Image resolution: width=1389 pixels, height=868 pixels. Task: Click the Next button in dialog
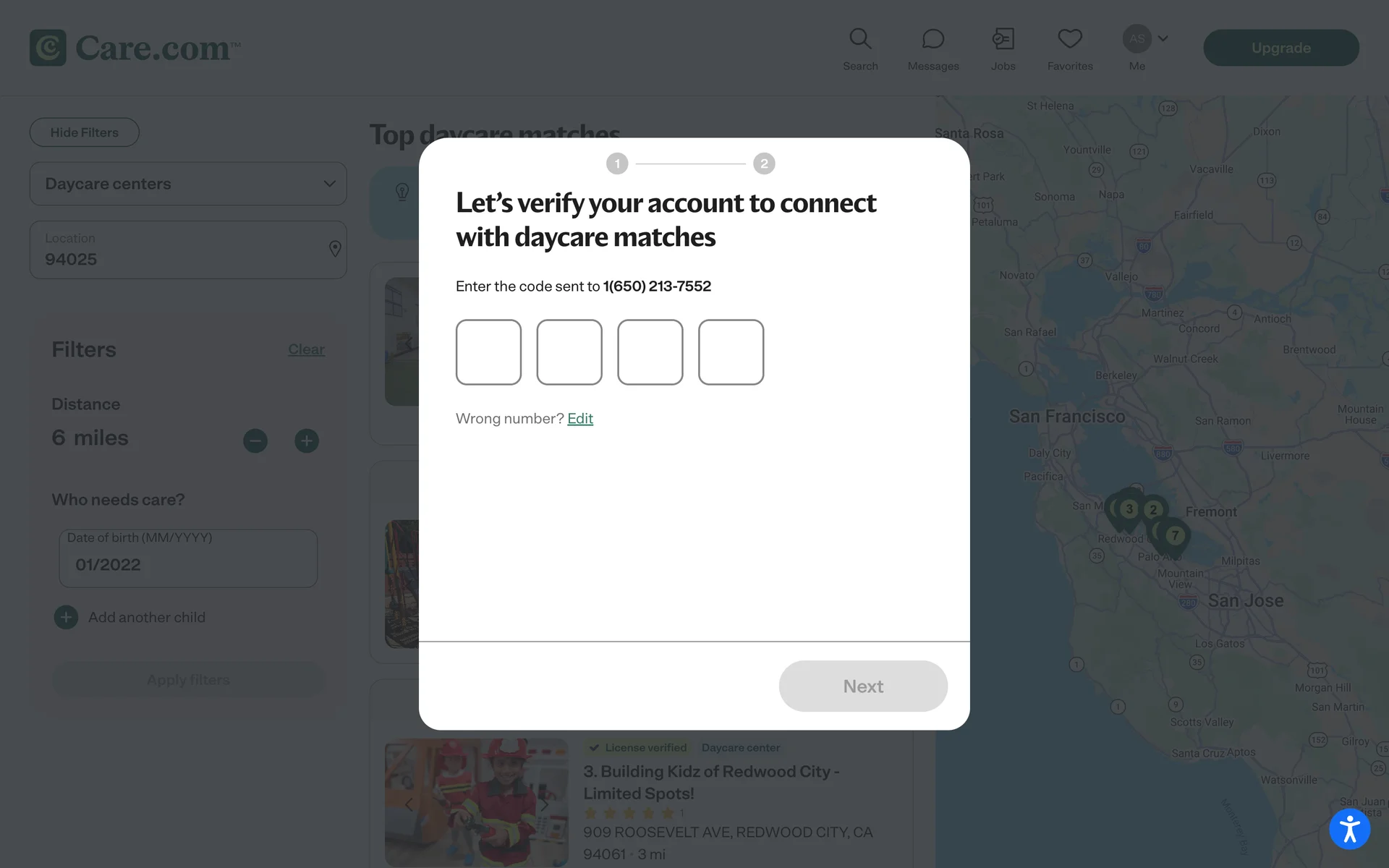(x=863, y=686)
